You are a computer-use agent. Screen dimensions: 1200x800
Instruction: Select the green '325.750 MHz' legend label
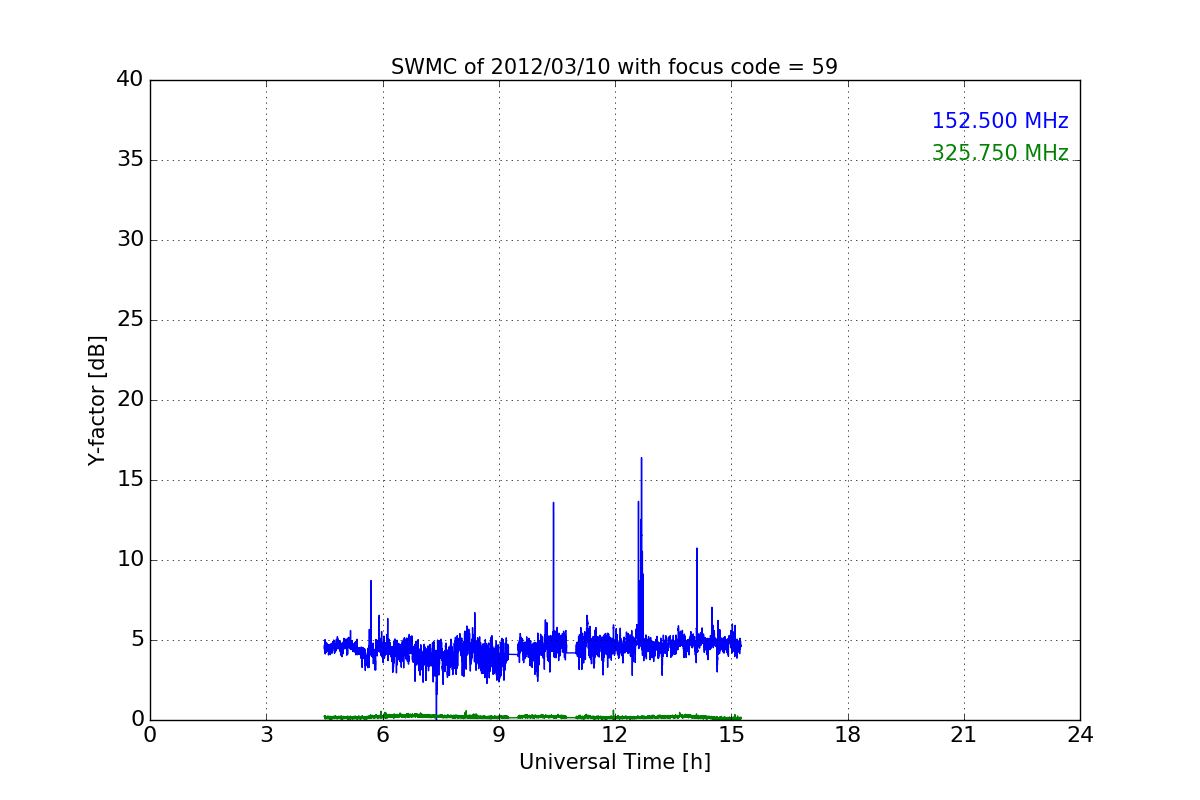[x=1000, y=153]
